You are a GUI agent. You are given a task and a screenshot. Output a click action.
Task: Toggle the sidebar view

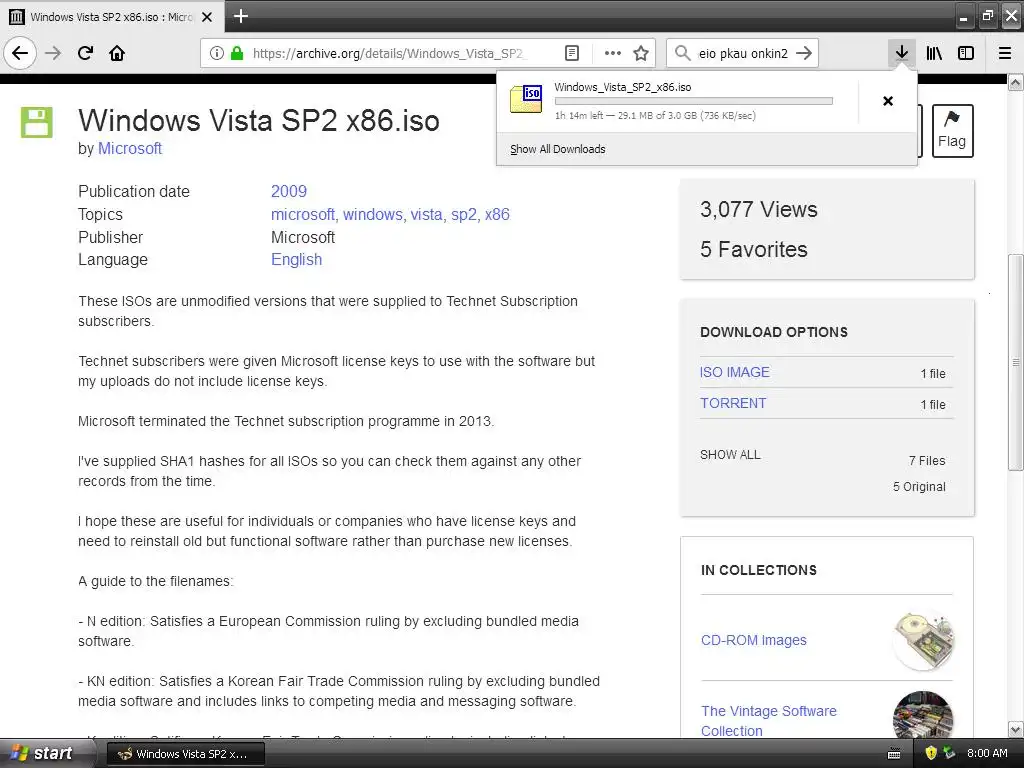click(966, 53)
